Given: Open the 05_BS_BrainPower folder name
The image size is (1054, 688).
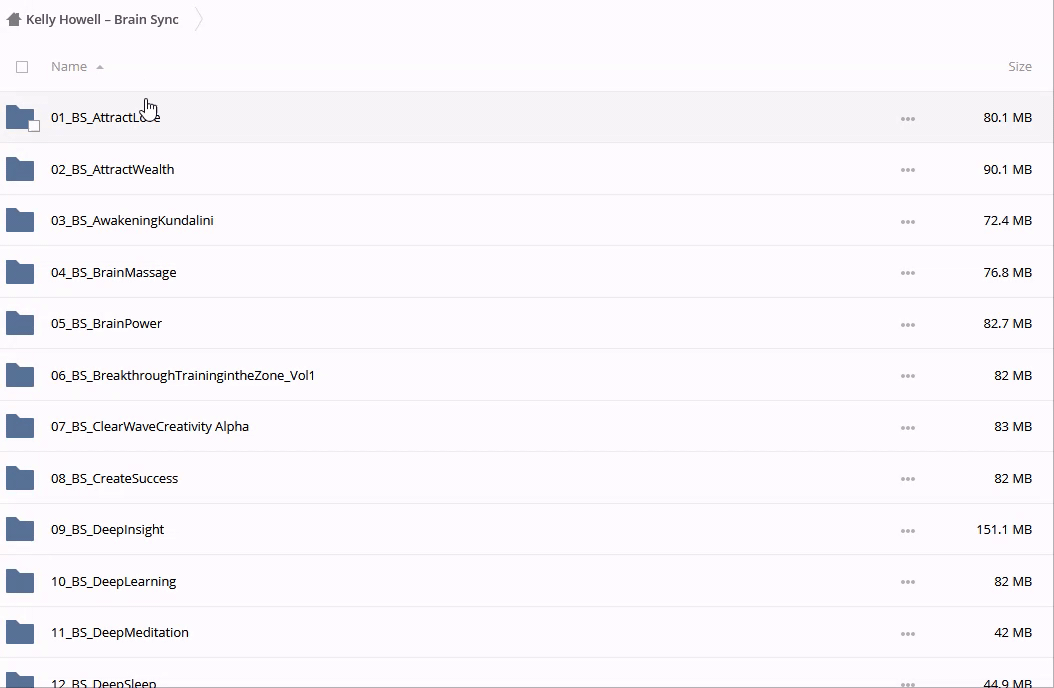Looking at the screenshot, I should coord(106,323).
